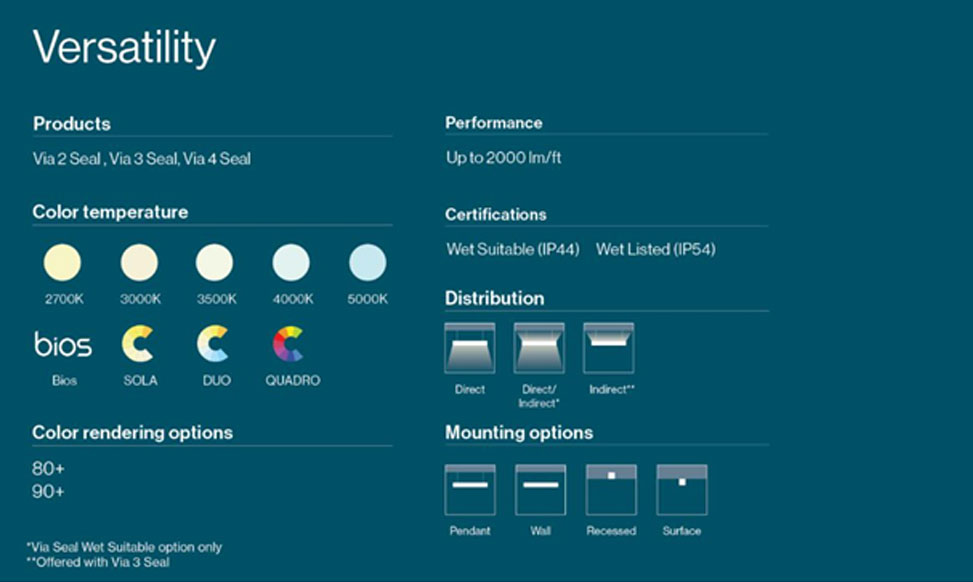Viewport: 973px width, 582px height.
Task: Click the SOLA color ring icon
Action: 138,344
